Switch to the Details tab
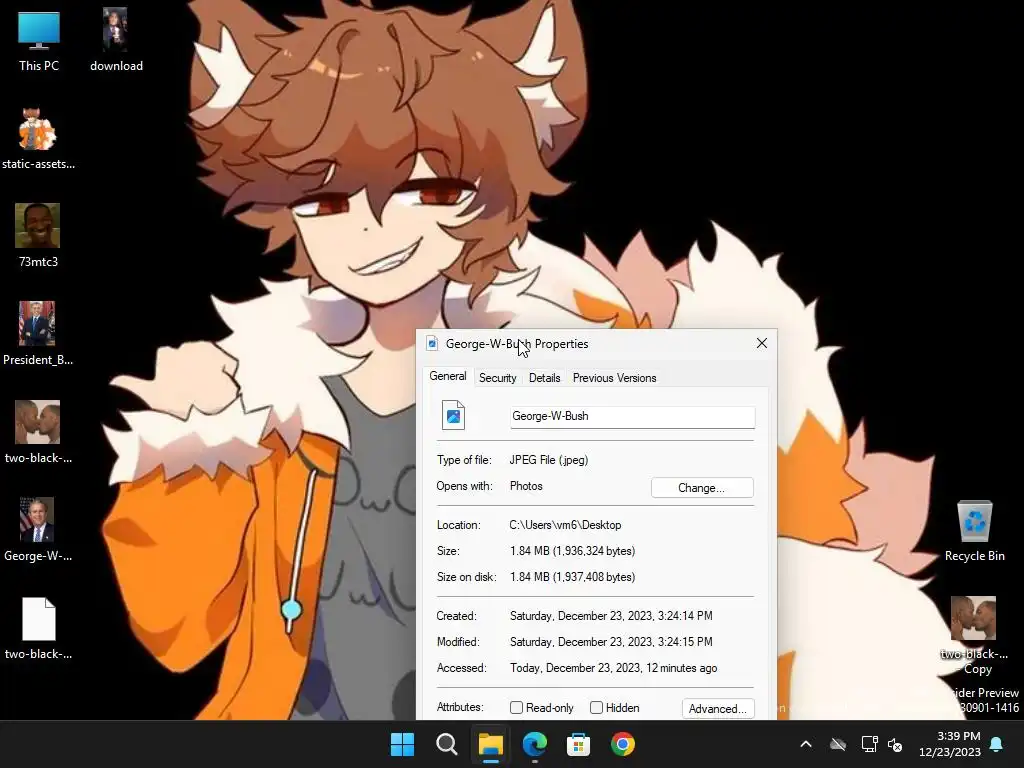The height and width of the screenshot is (768, 1024). click(x=545, y=378)
